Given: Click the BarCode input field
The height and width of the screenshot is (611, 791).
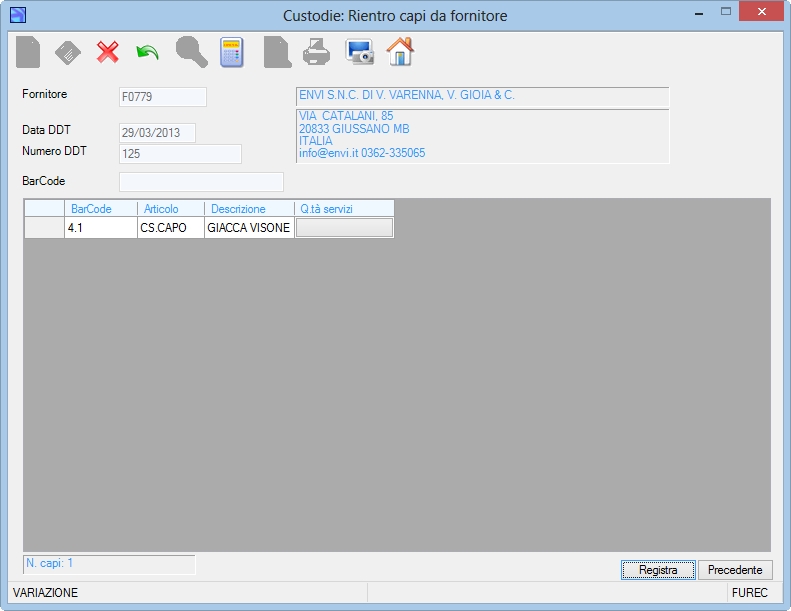Looking at the screenshot, I should click(201, 182).
